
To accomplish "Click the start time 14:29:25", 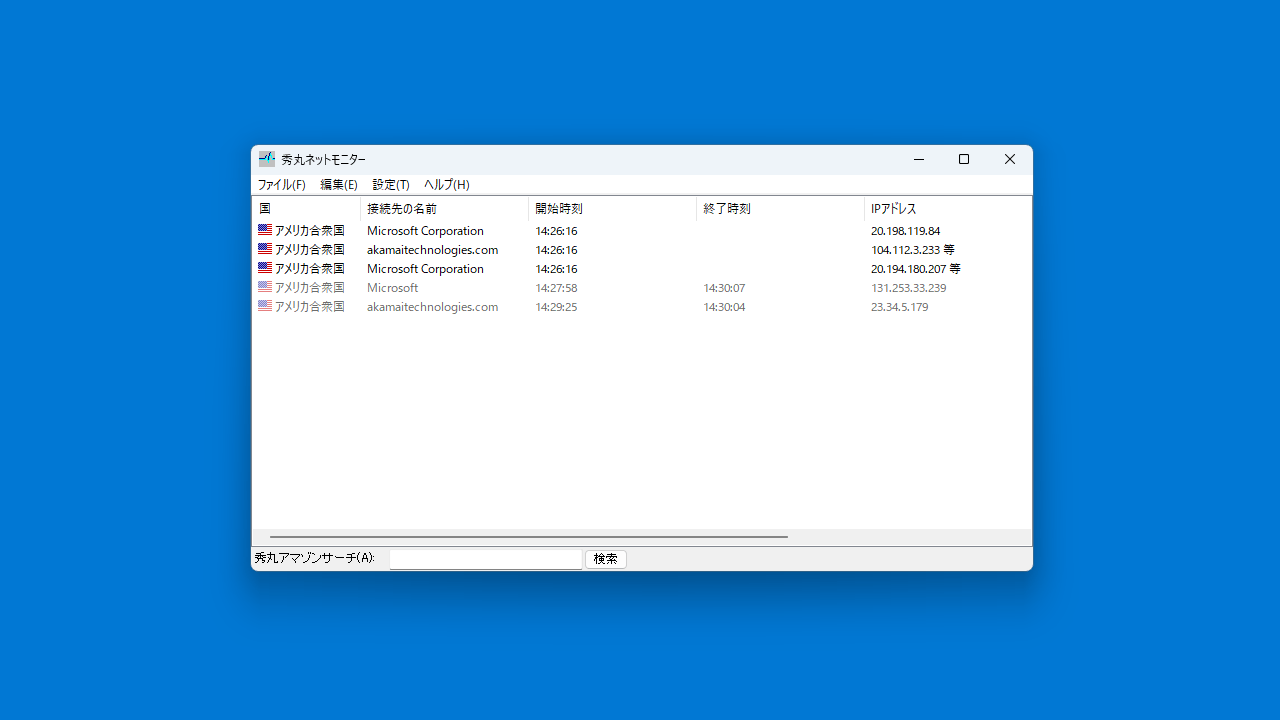I will click(556, 307).
